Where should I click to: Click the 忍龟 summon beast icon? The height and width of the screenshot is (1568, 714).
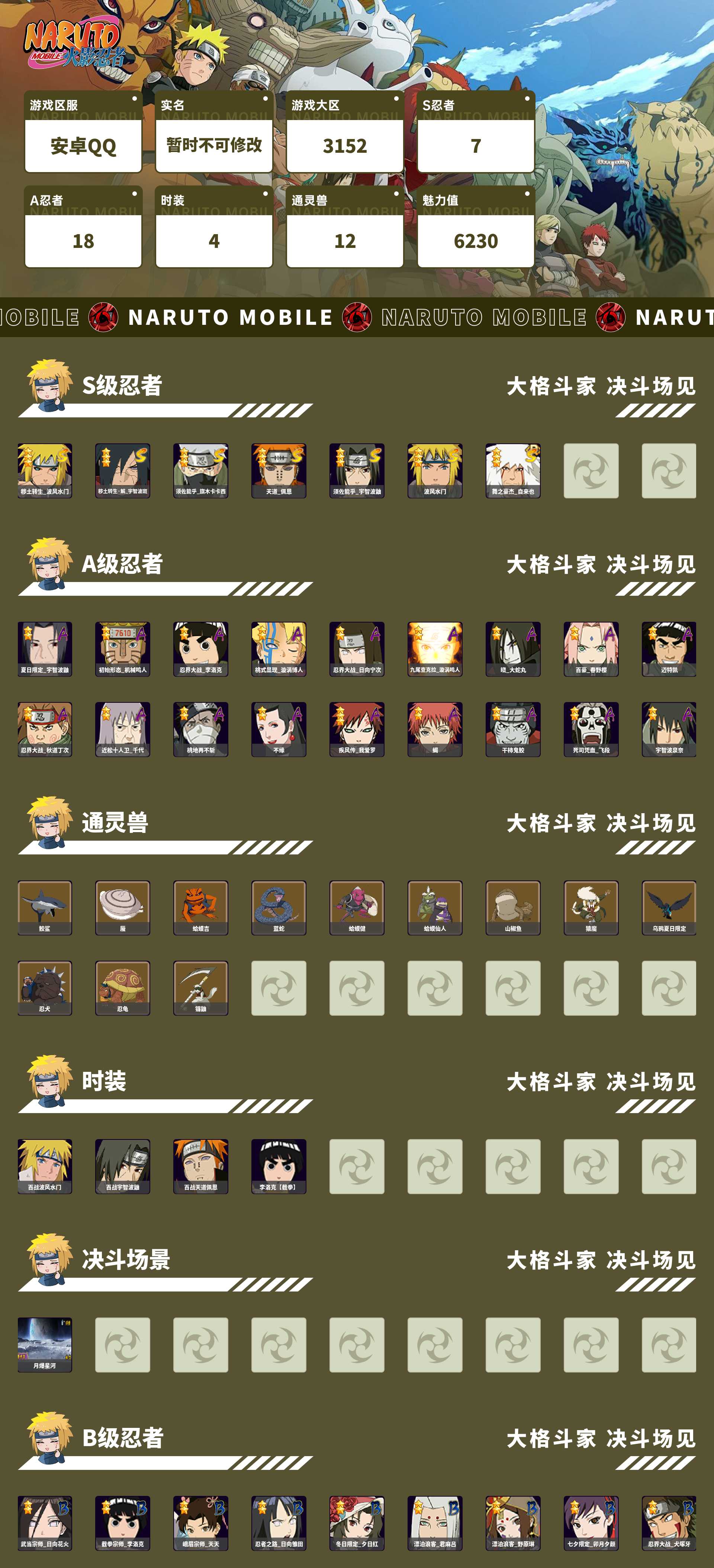[x=122, y=988]
